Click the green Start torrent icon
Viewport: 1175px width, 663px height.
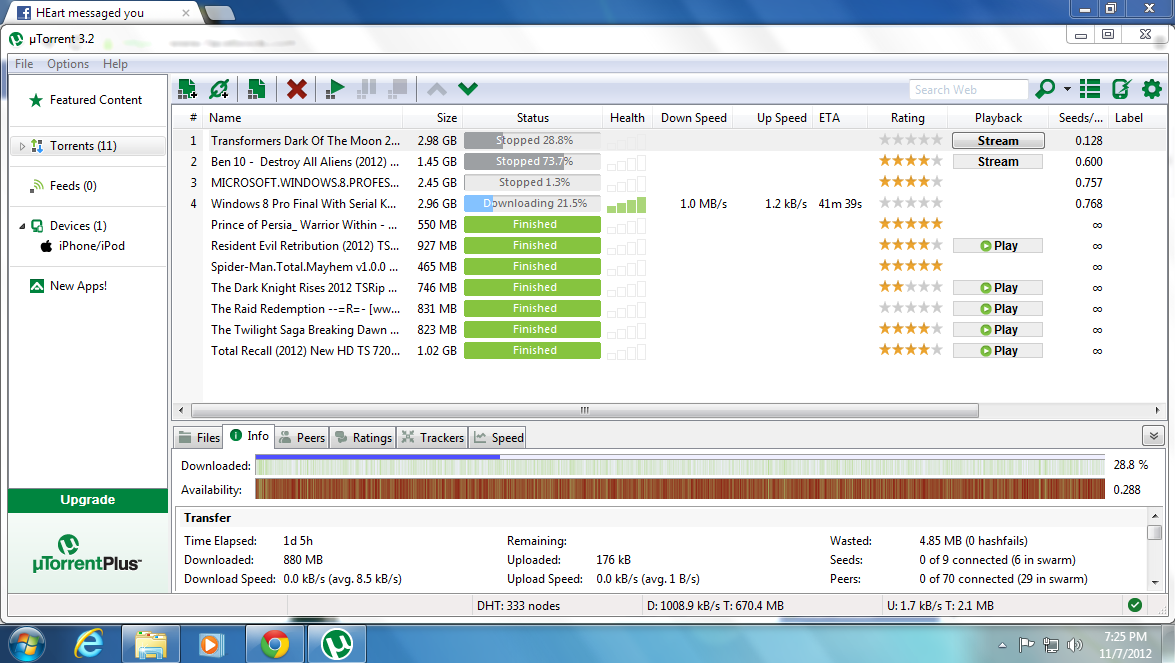[x=335, y=89]
